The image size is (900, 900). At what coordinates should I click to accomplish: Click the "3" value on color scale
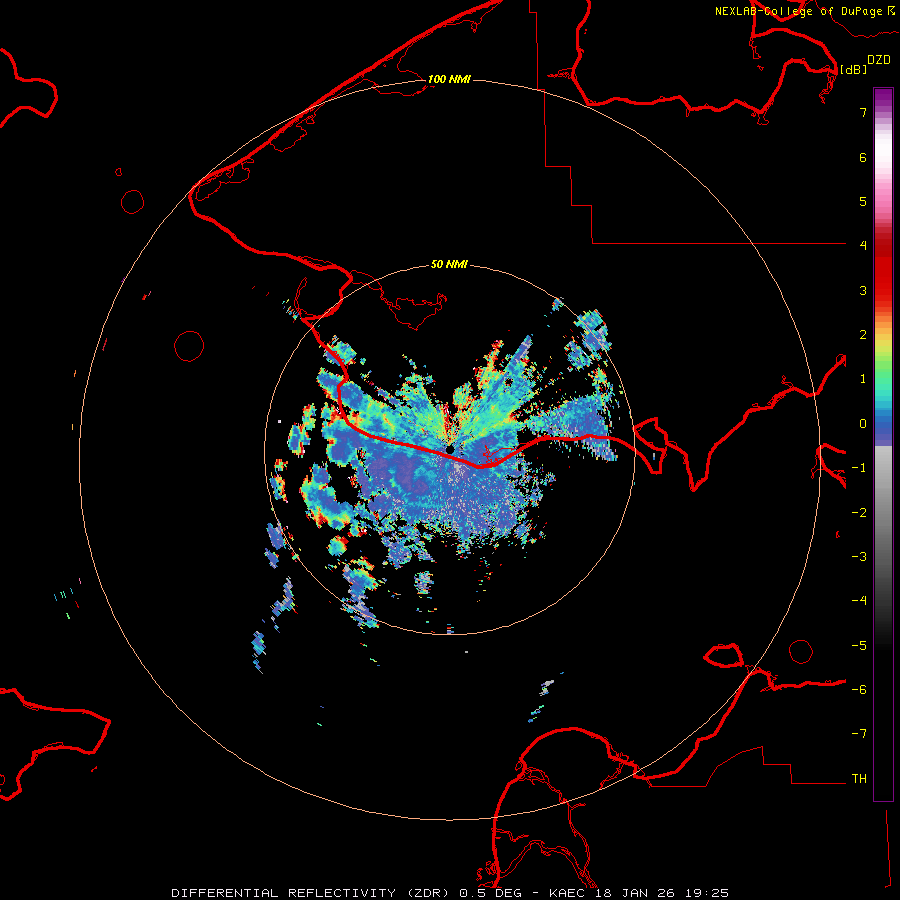863,290
